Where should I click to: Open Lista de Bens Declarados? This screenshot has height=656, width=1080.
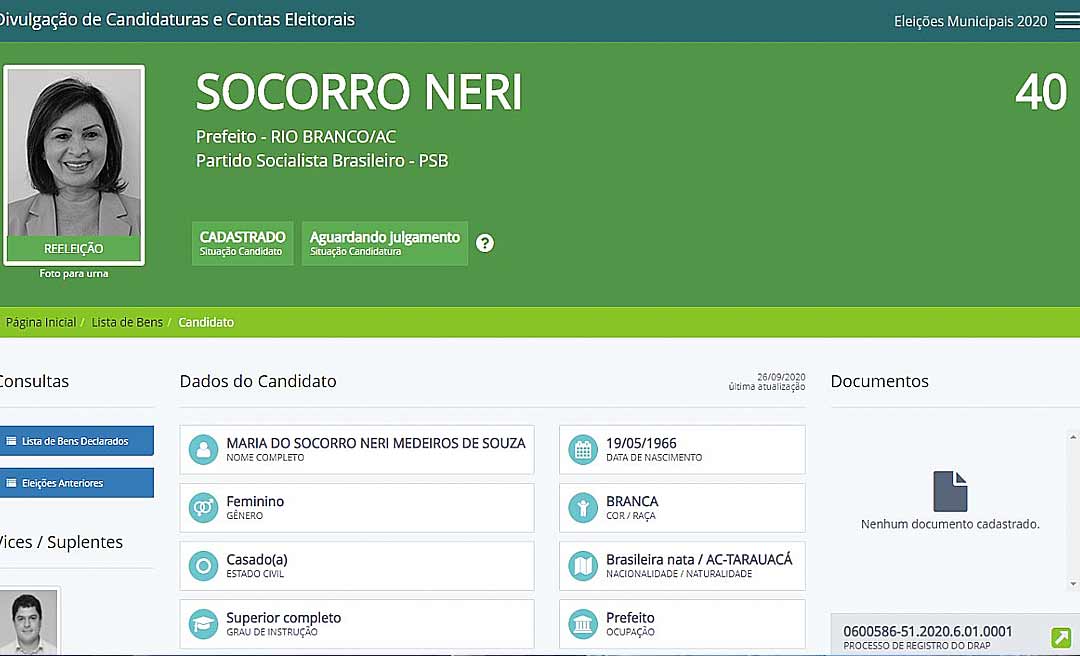75,441
